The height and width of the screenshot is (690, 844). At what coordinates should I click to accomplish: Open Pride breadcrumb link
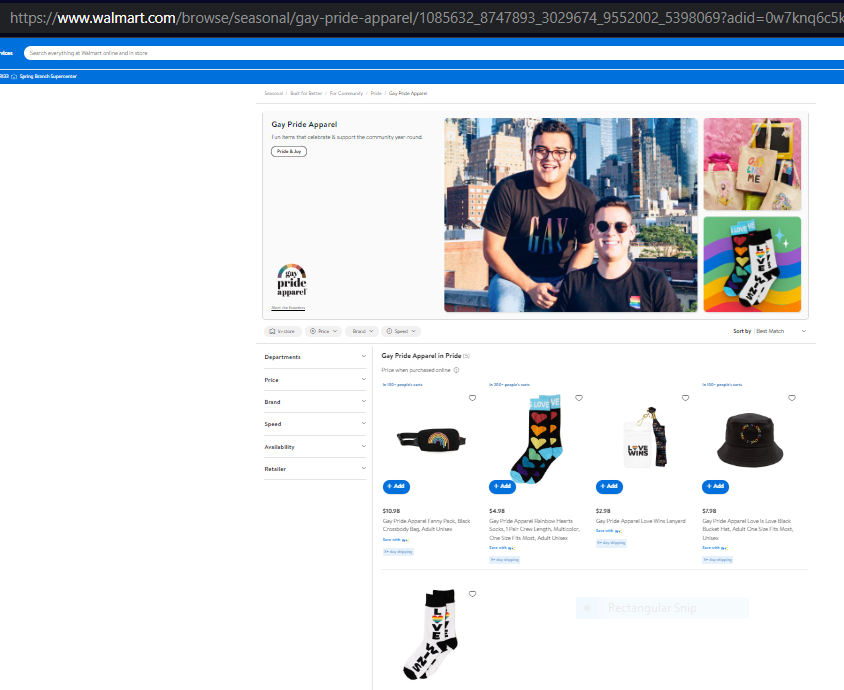click(376, 94)
